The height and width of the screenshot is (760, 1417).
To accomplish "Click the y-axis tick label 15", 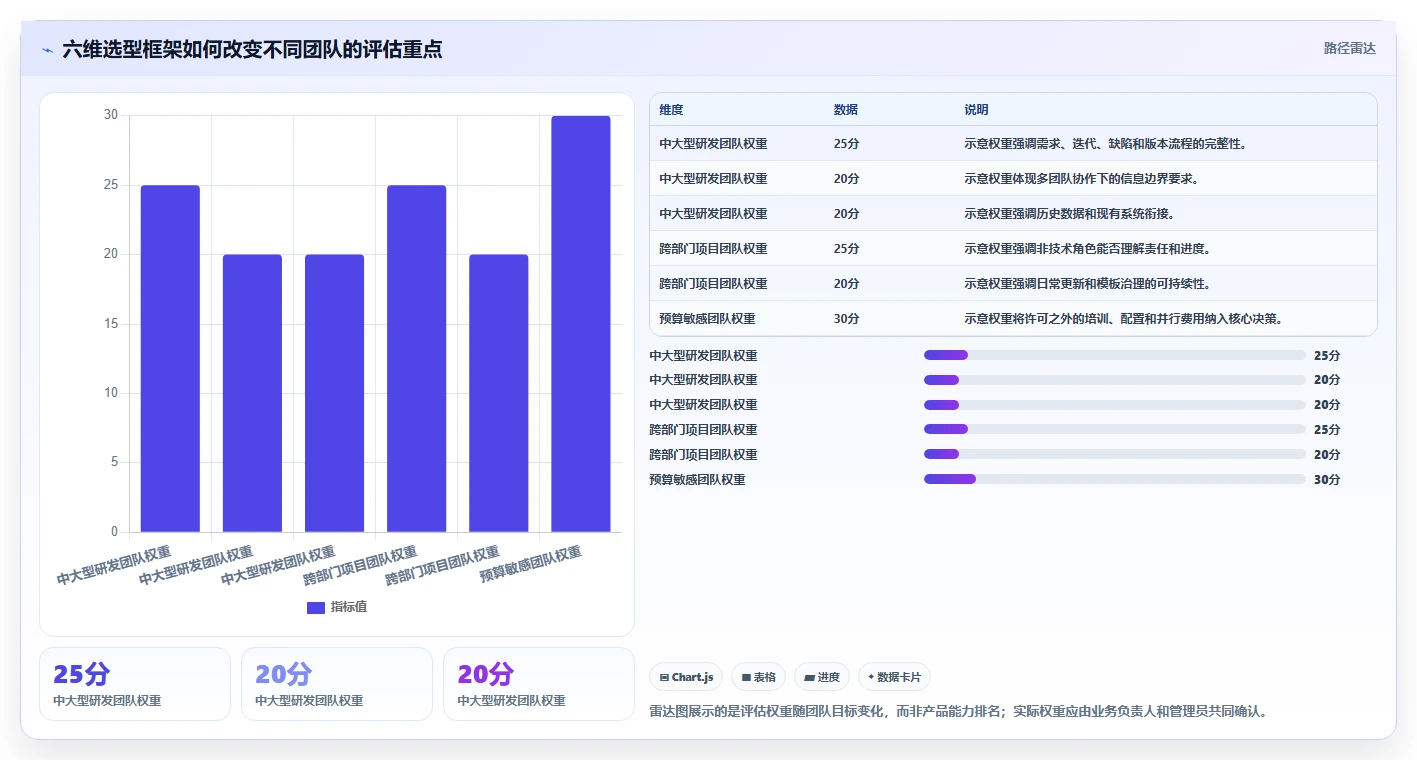I will tap(110, 324).
